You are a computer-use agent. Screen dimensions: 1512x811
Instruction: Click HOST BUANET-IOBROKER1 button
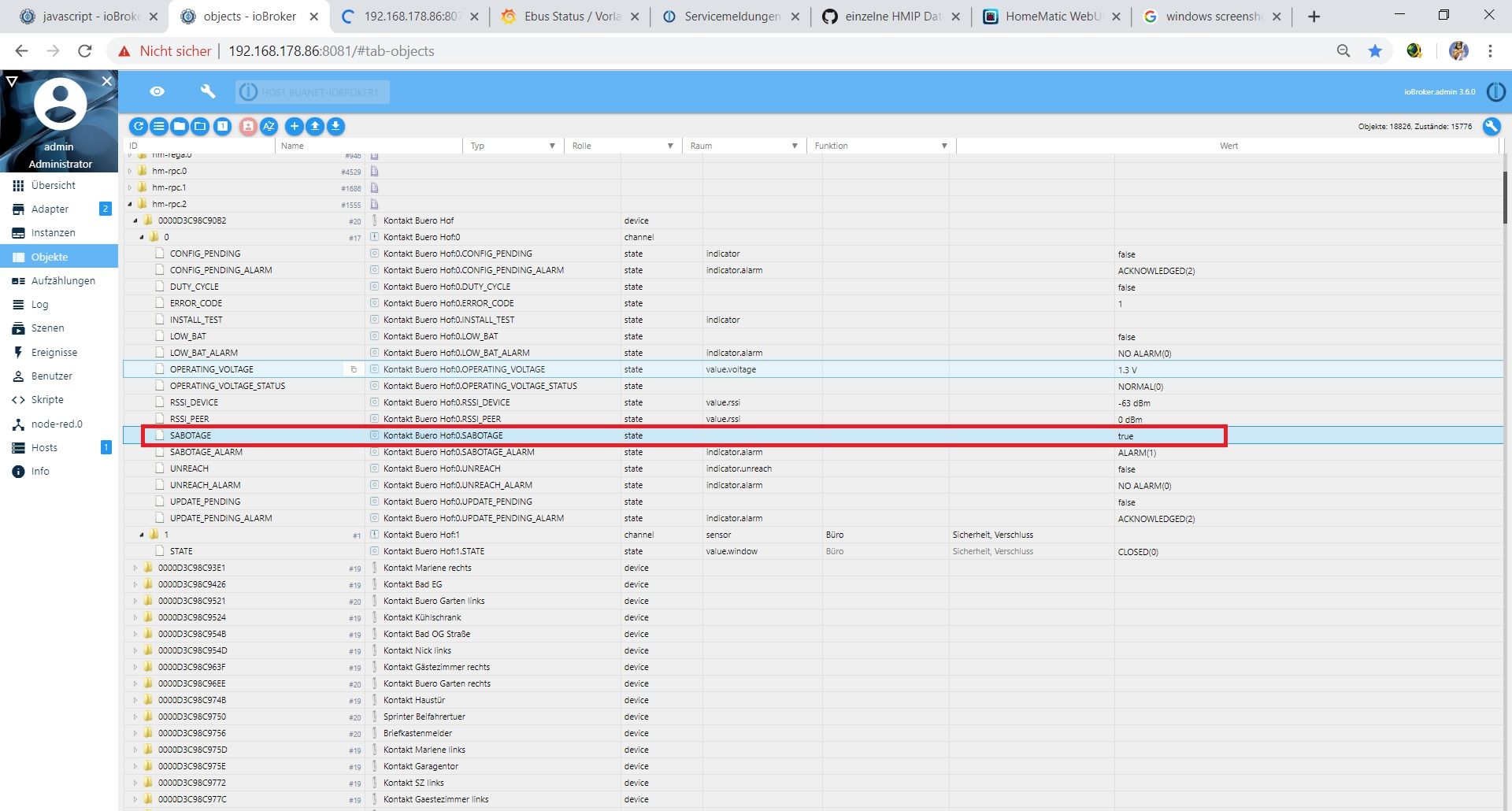(313, 92)
